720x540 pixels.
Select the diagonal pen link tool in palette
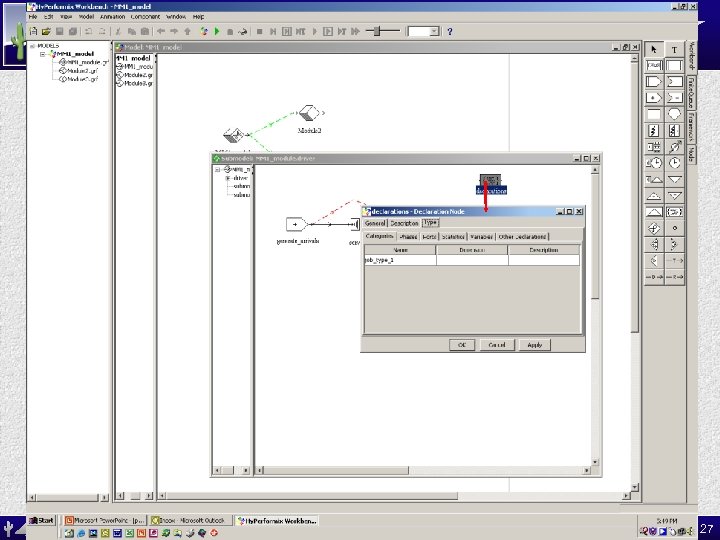[674, 147]
